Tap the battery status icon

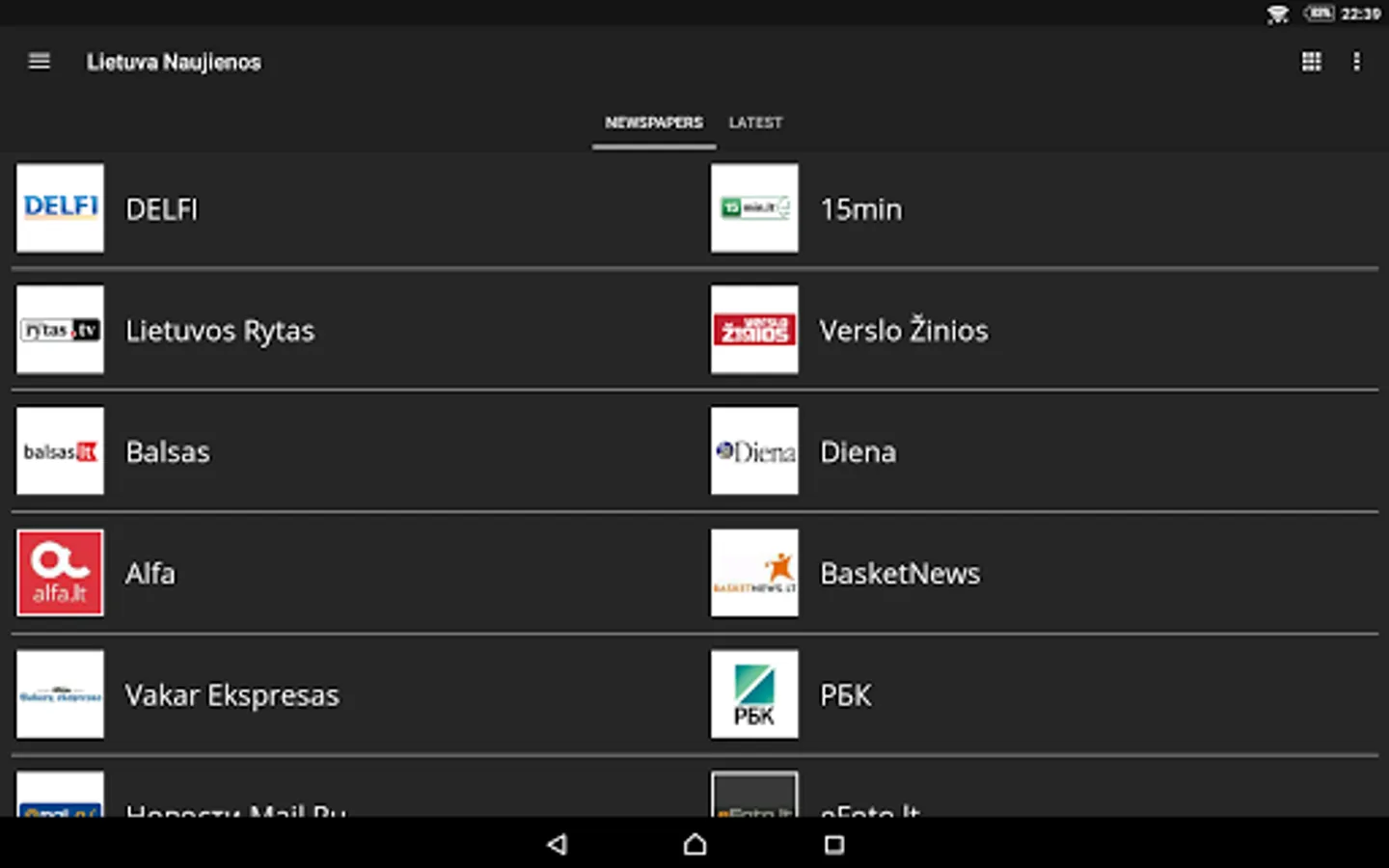pos(1320,14)
